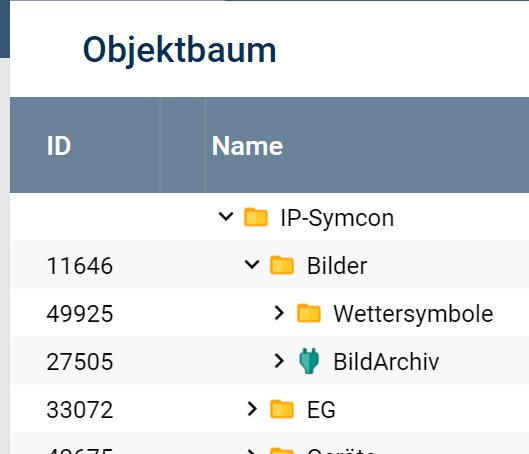Select the IP-Symcon root label
This screenshot has width=529, height=454.
coord(337,218)
